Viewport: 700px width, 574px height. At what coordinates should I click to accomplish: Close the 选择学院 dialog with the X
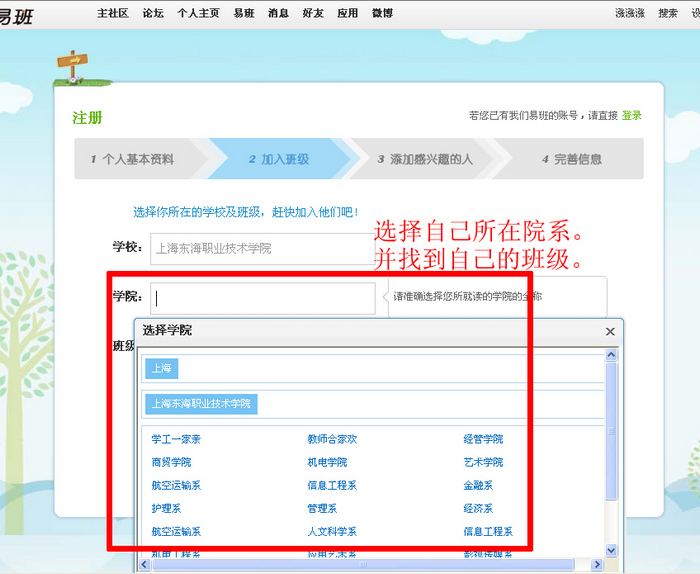pyautogui.click(x=610, y=332)
